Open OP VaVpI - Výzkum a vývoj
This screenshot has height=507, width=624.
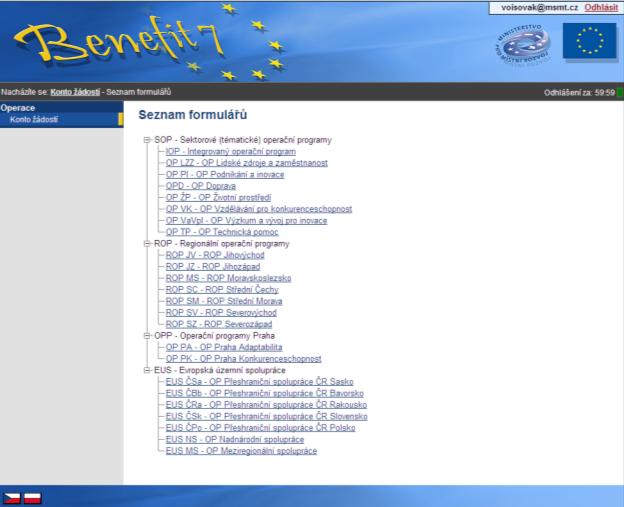[246, 220]
